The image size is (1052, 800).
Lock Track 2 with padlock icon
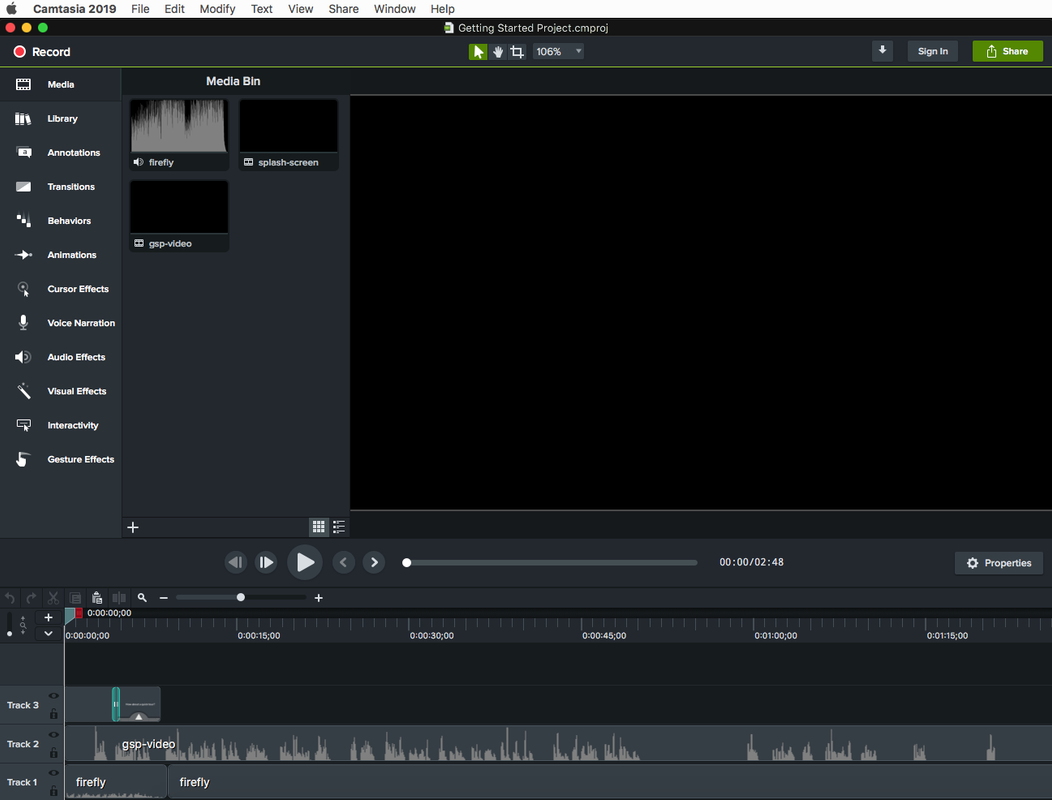54,752
